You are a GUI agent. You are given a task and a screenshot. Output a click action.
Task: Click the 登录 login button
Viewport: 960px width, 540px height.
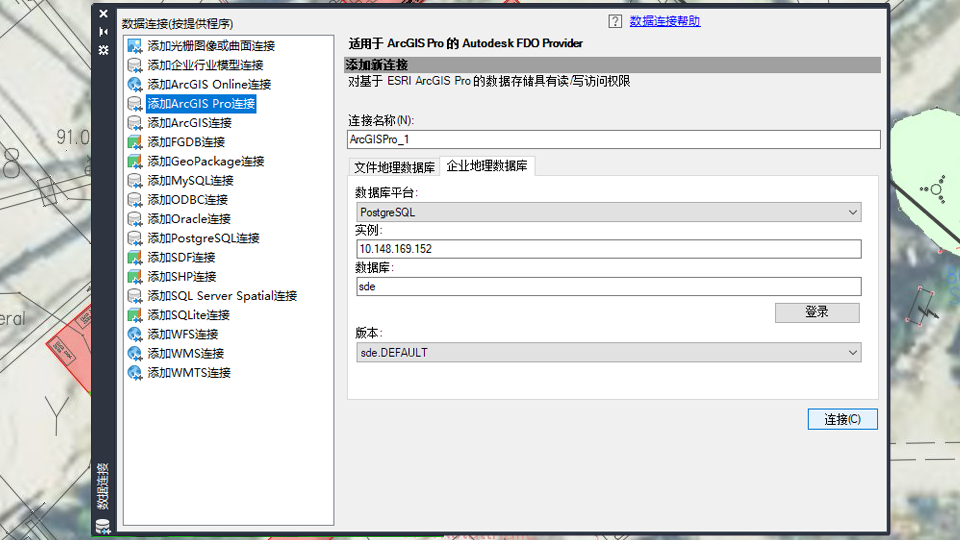click(x=817, y=312)
